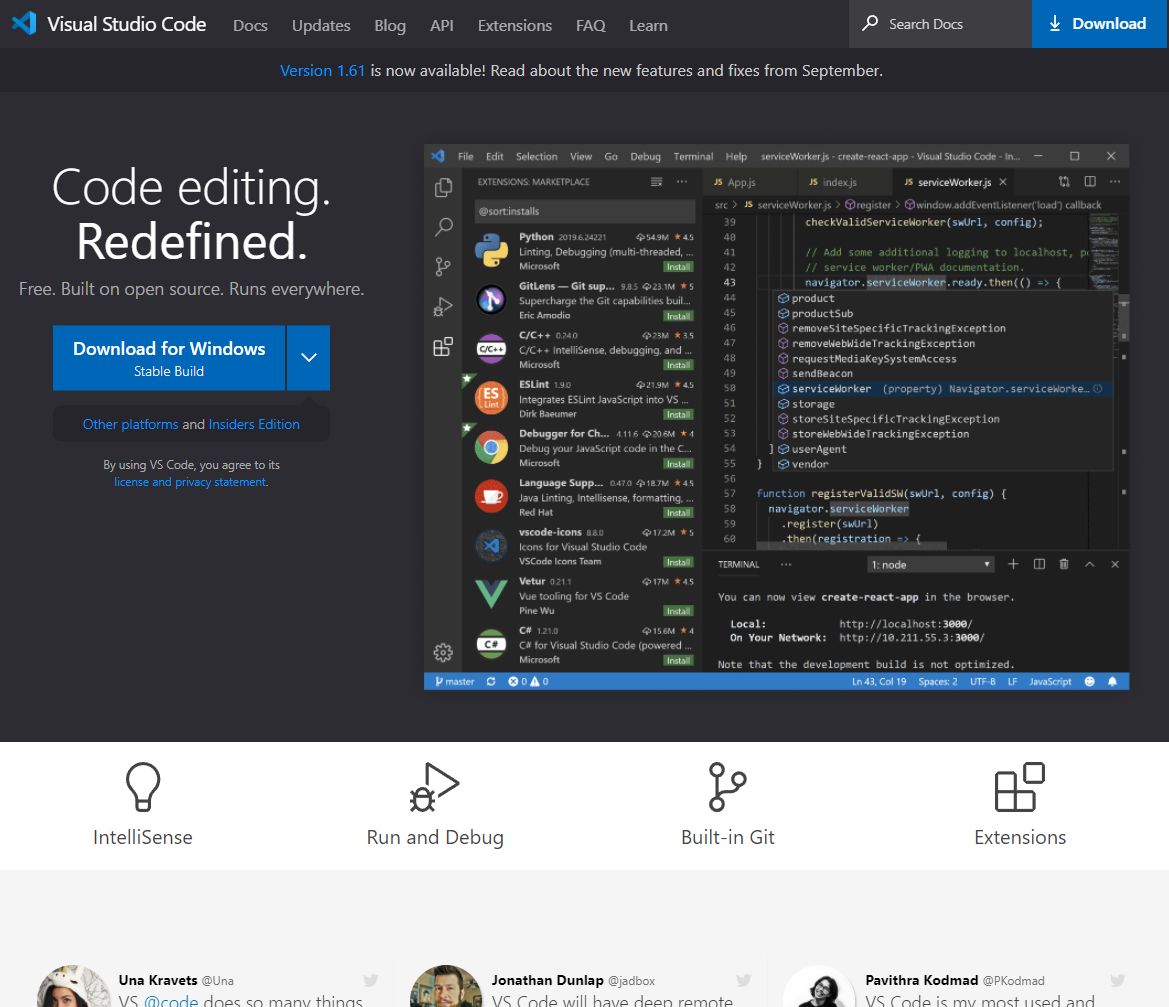Click the master branch status bar entry
Viewport: 1169px width, 1007px height.
point(455,681)
